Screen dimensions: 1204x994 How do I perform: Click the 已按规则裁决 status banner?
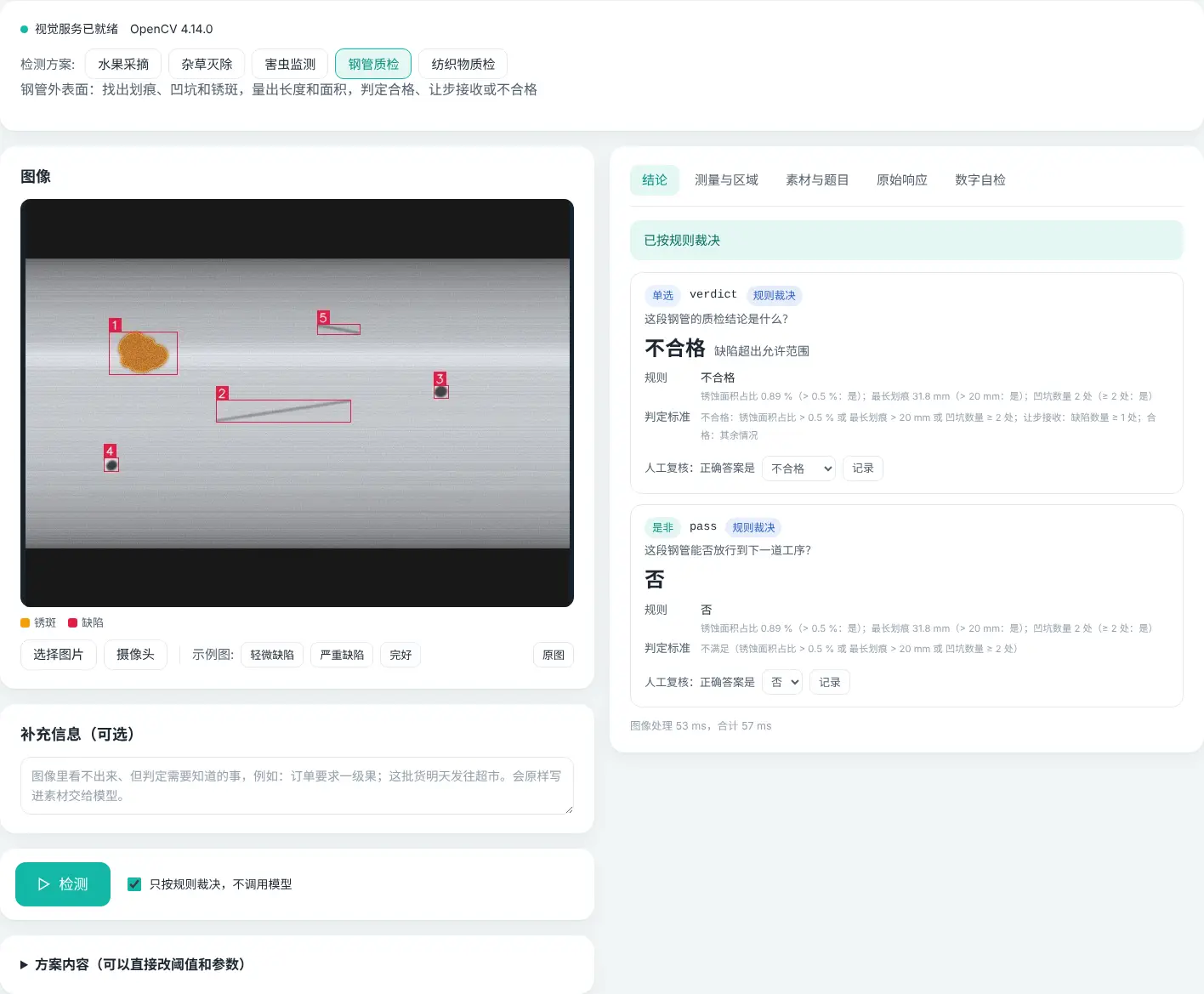point(906,241)
